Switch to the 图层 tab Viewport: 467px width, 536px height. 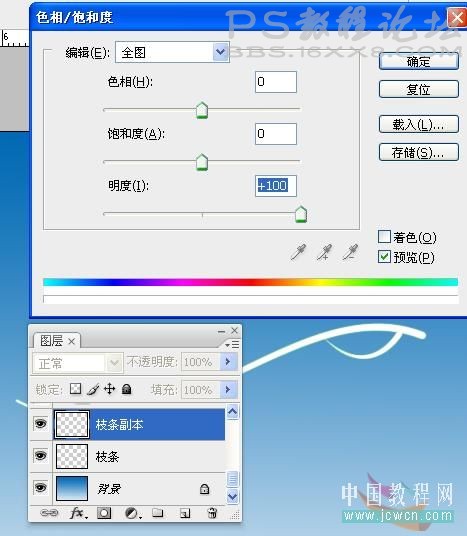[57, 341]
